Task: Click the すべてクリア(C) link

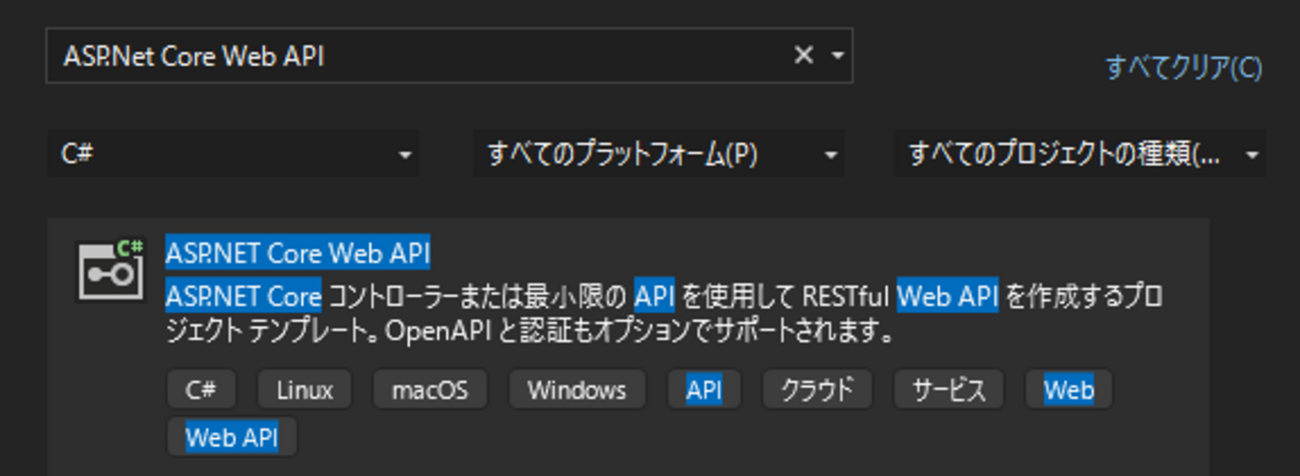Action: [x=1183, y=68]
